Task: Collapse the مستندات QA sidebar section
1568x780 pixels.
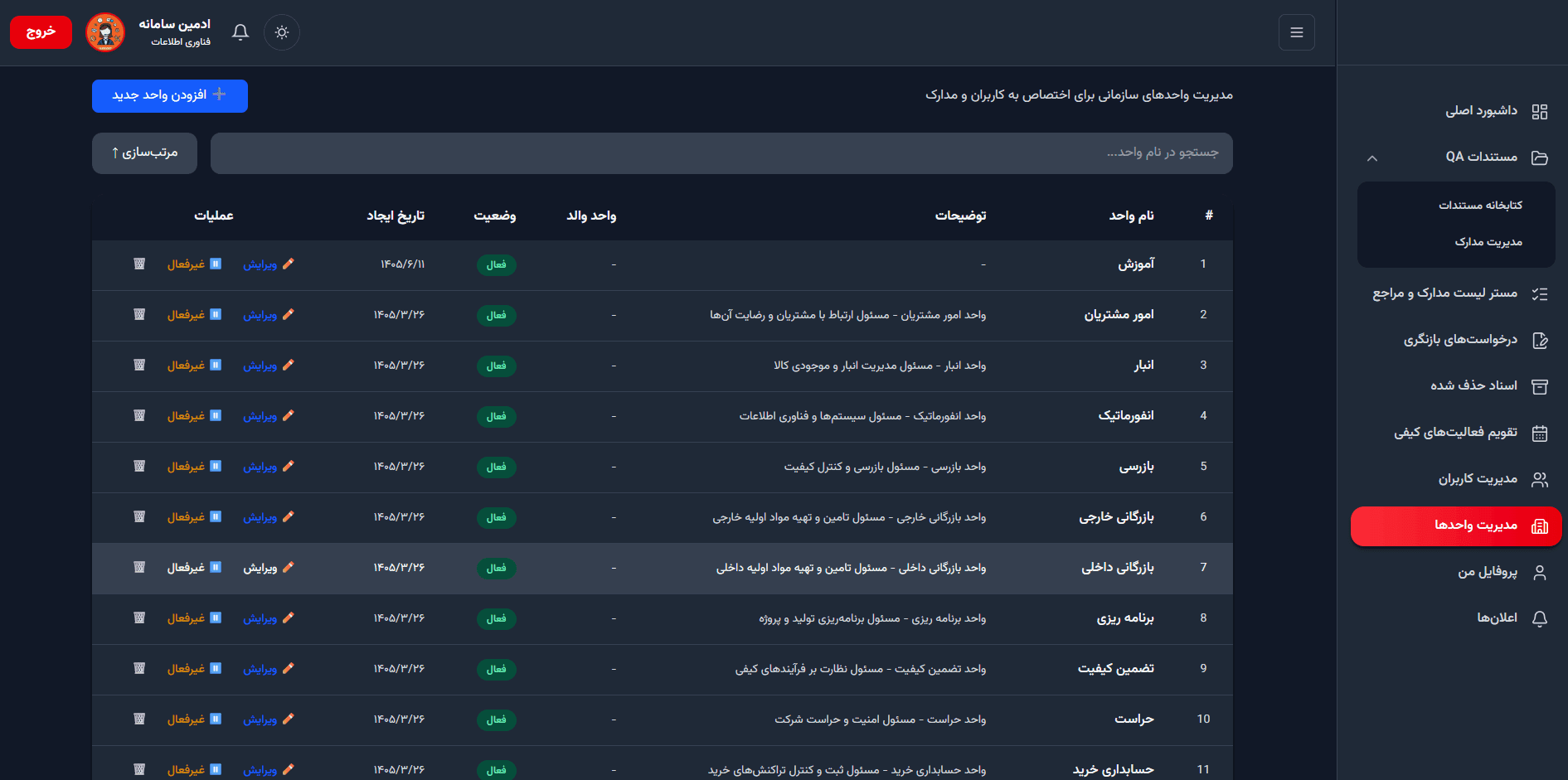Action: click(1452, 157)
